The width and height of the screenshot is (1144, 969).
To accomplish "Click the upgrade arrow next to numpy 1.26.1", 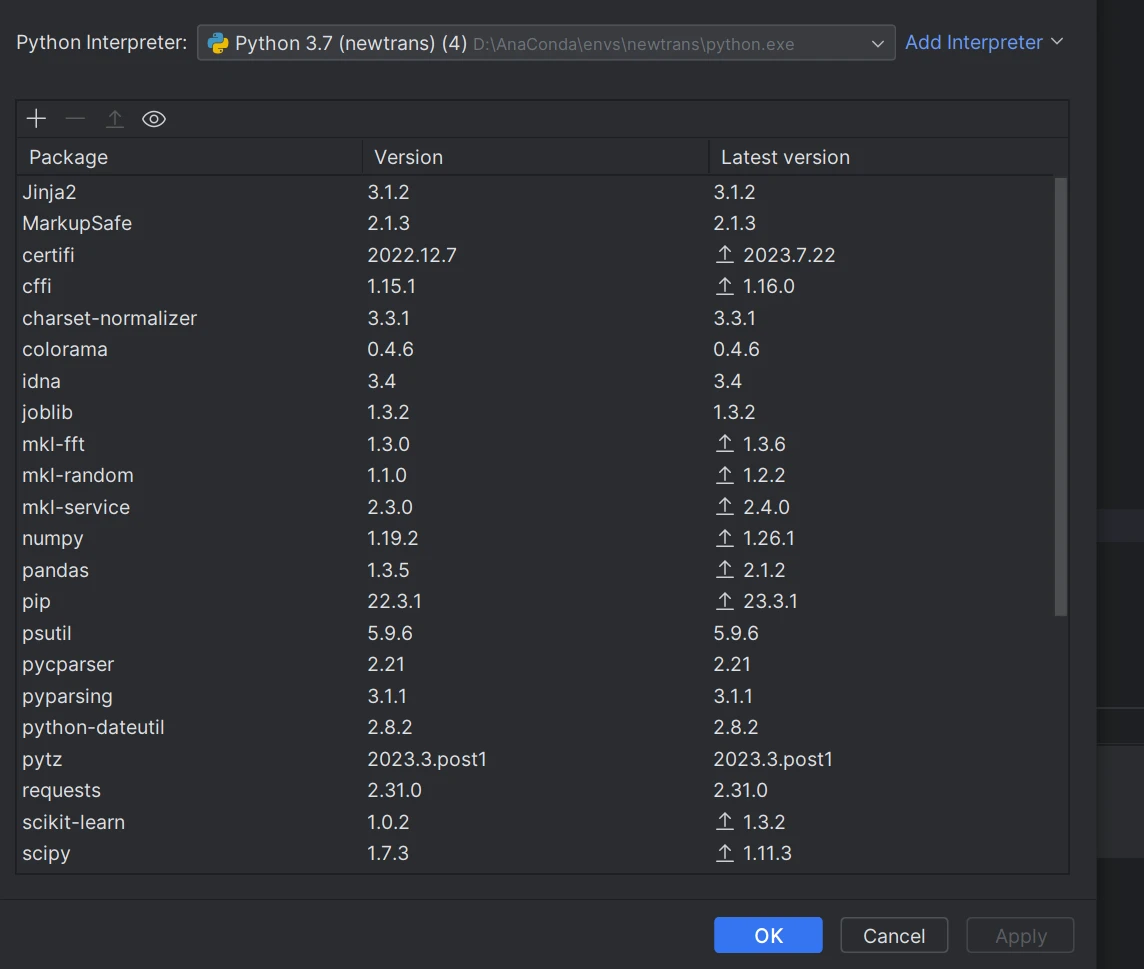I will click(725, 538).
